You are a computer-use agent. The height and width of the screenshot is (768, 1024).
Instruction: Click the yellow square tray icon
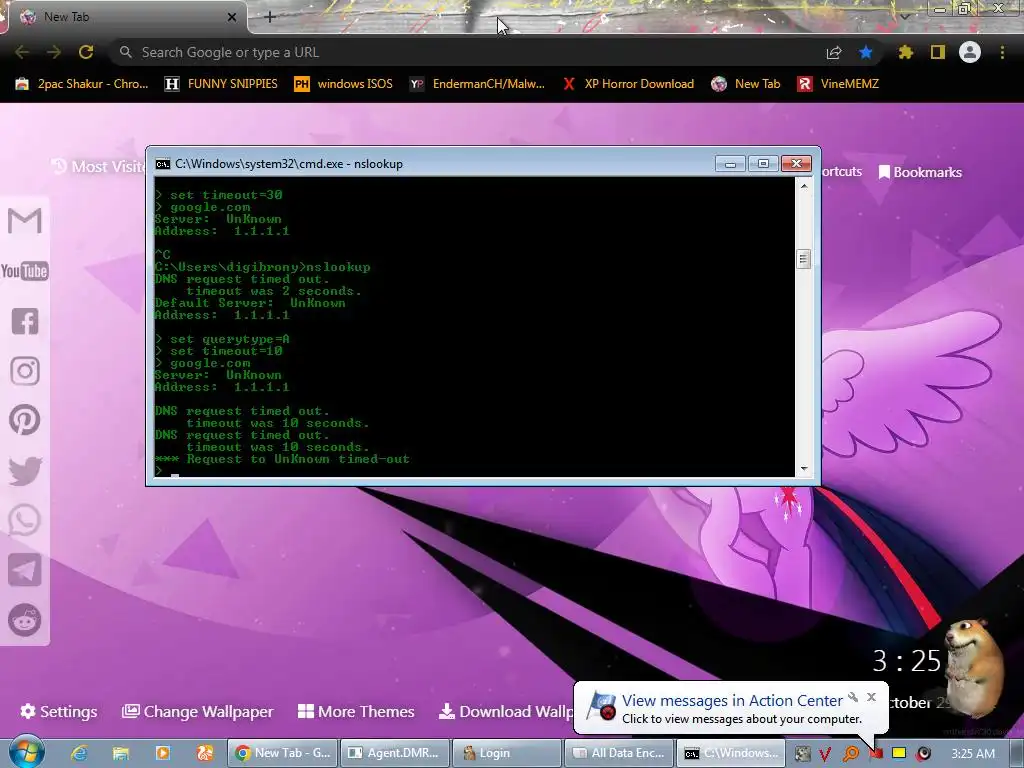coord(899,753)
